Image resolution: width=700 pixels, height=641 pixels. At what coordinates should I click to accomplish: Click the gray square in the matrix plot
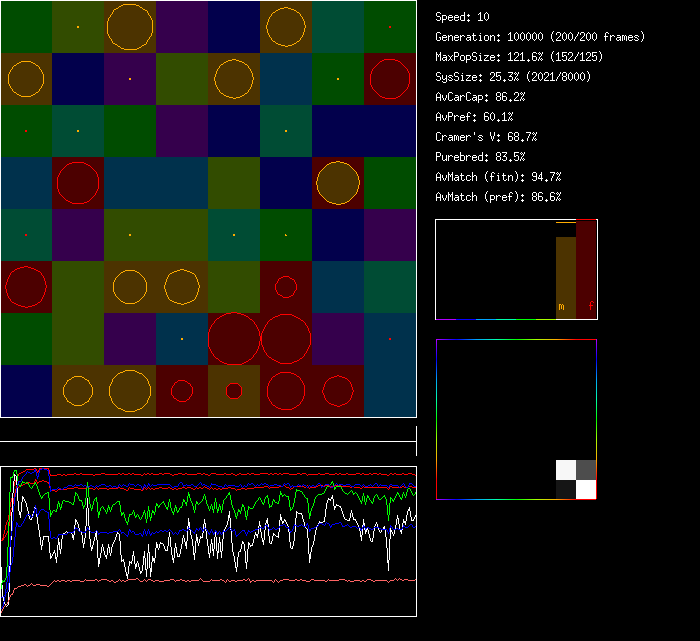tap(586, 470)
